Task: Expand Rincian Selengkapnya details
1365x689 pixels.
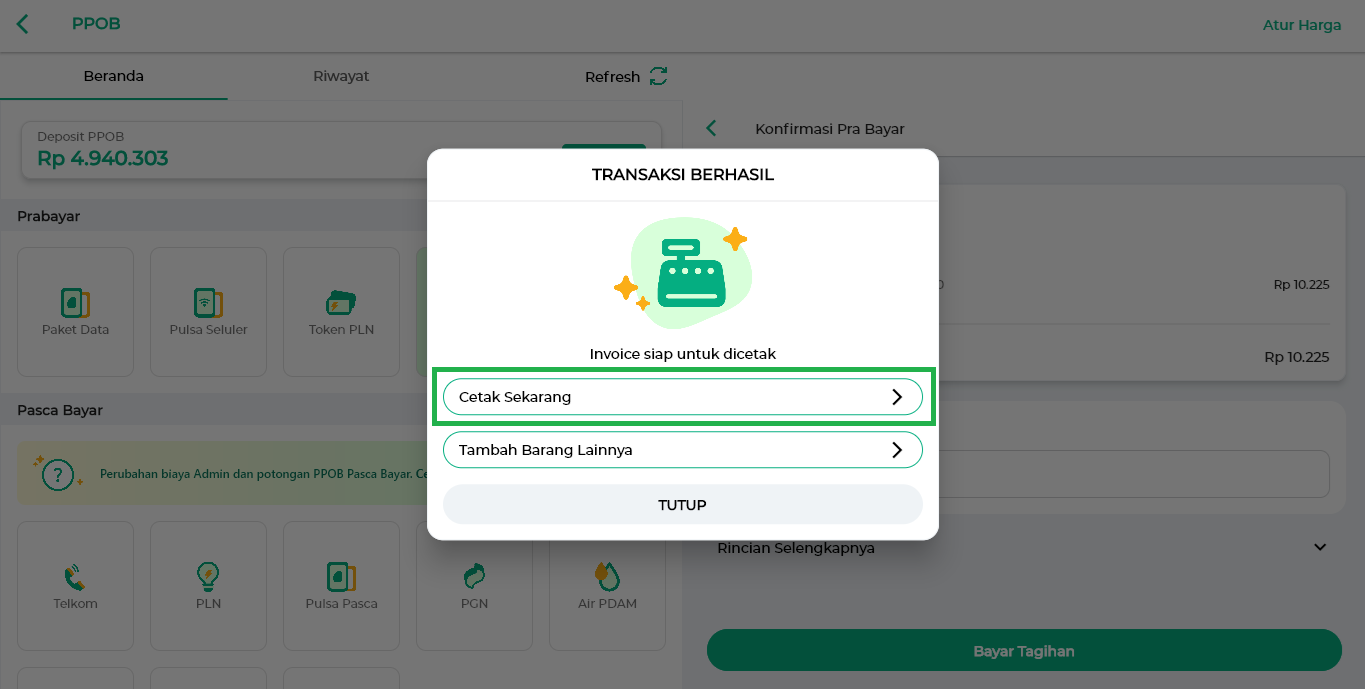Action: (x=1022, y=548)
